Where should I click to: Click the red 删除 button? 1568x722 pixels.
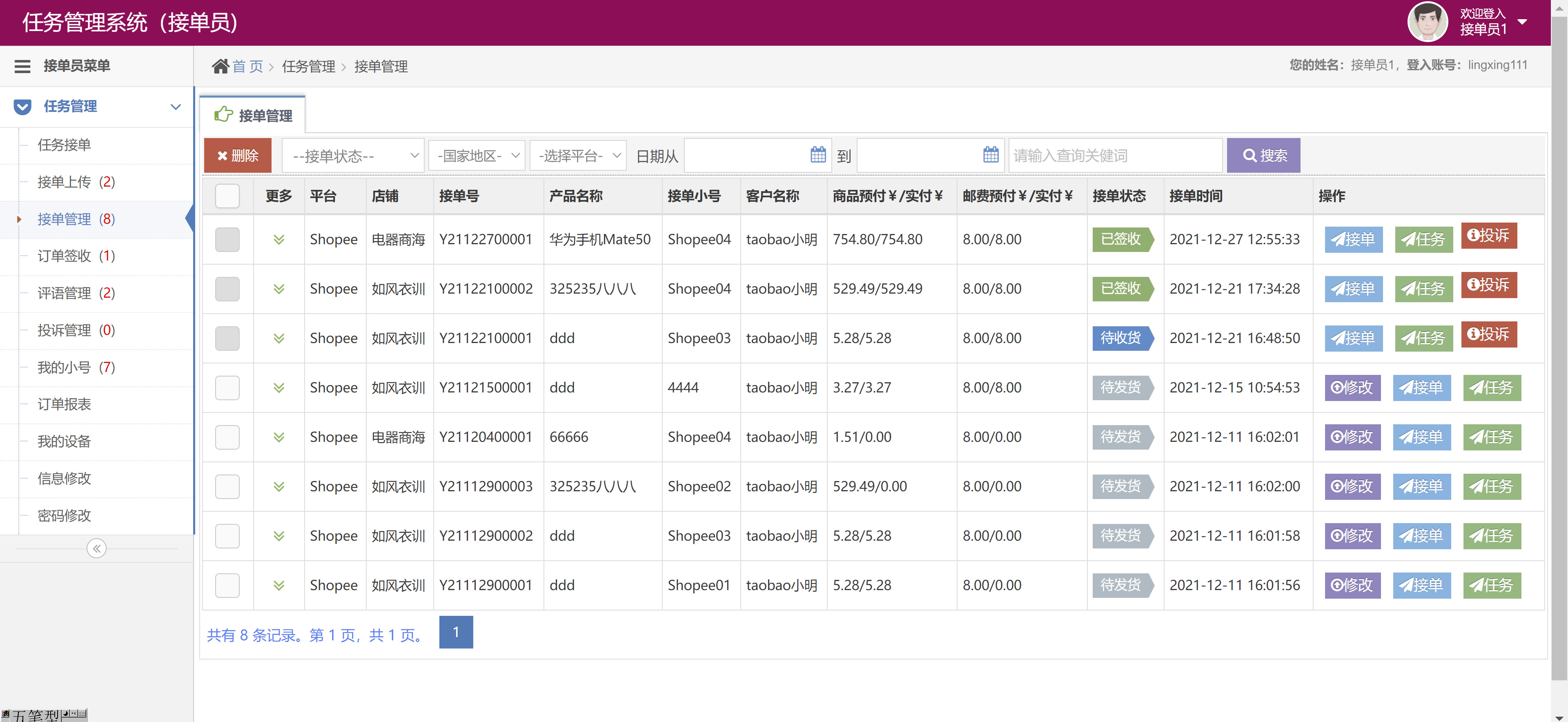(237, 155)
